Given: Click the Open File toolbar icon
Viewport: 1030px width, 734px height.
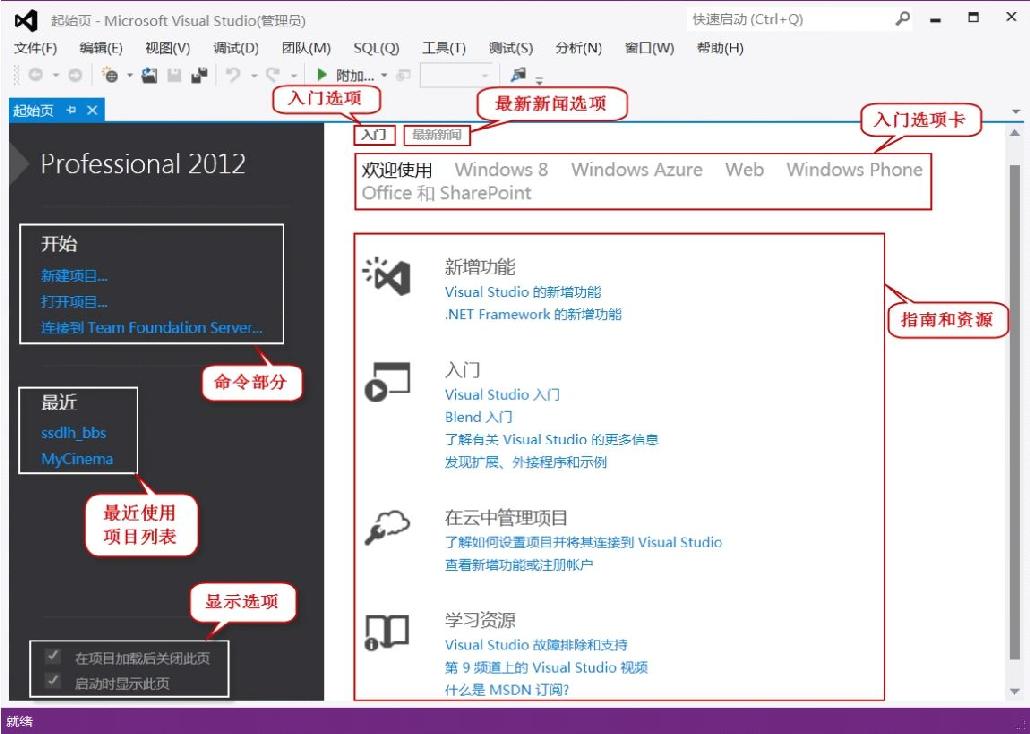Looking at the screenshot, I should click(150, 76).
